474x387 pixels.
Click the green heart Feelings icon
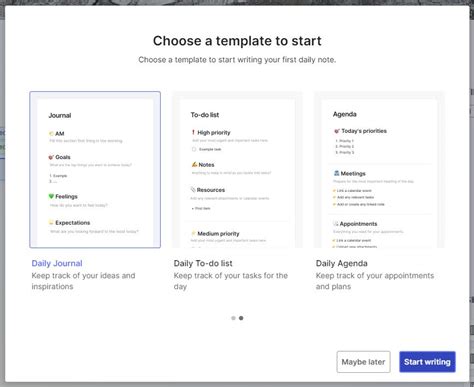(x=51, y=196)
